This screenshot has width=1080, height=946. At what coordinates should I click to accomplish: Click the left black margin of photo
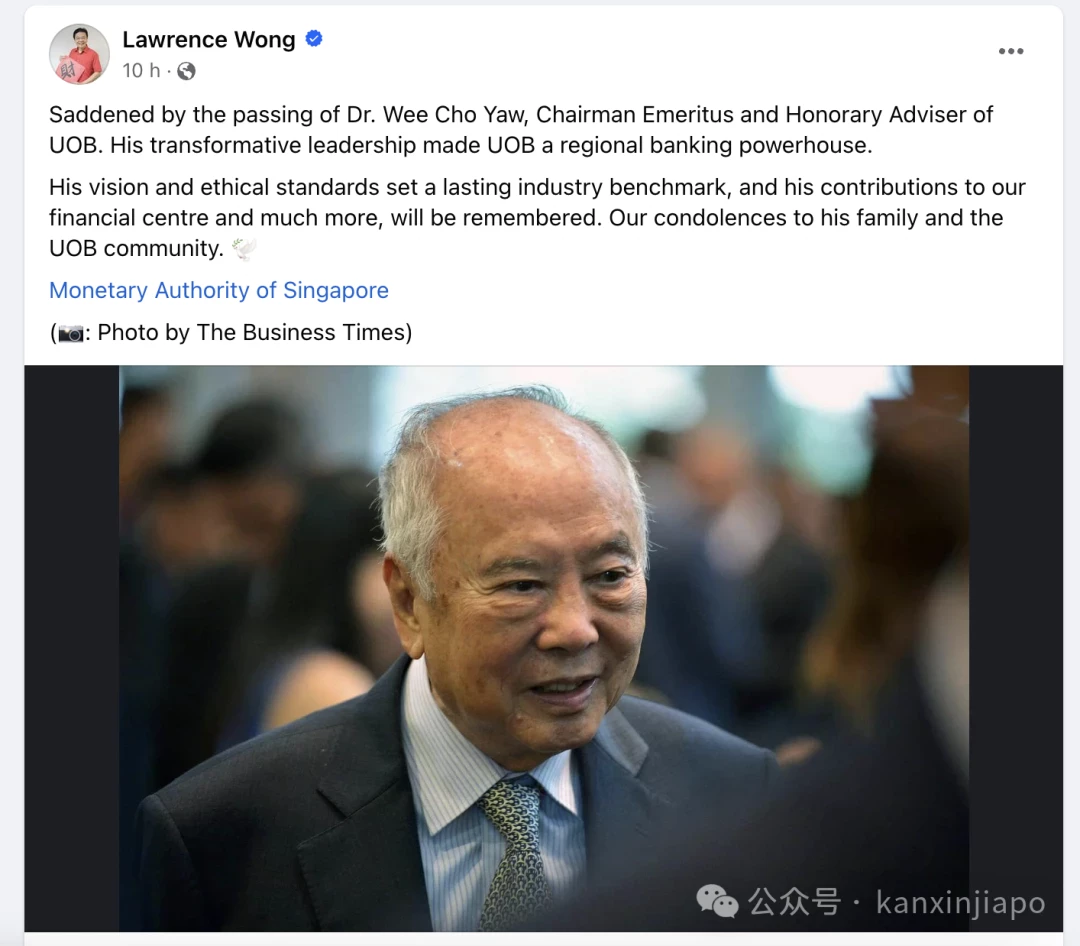(x=72, y=648)
